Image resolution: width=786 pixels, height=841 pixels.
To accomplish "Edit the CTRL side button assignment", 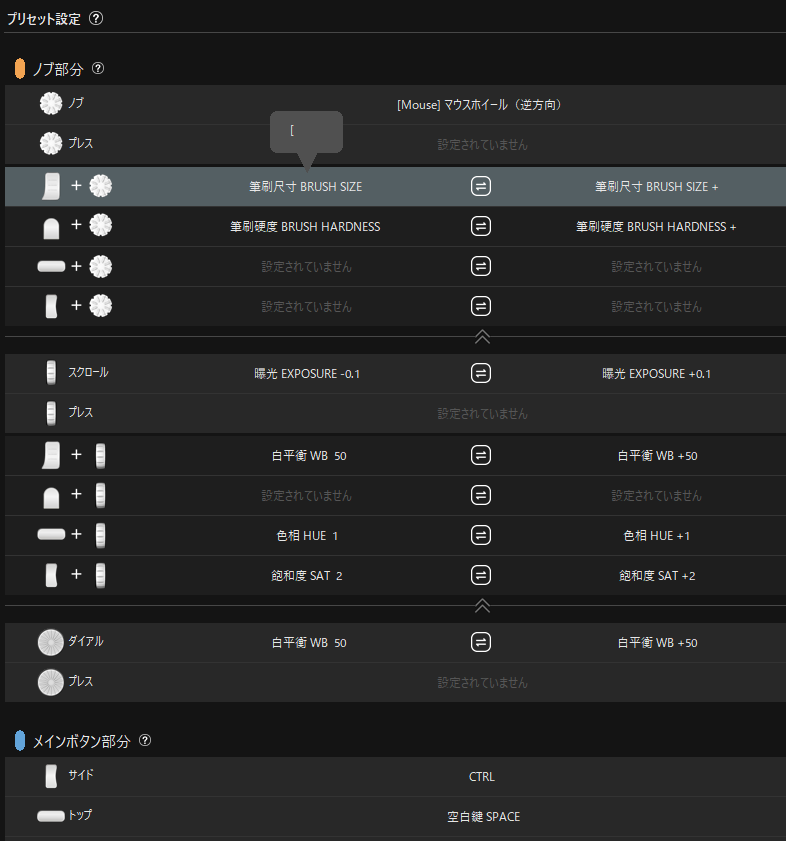I will (x=482, y=777).
